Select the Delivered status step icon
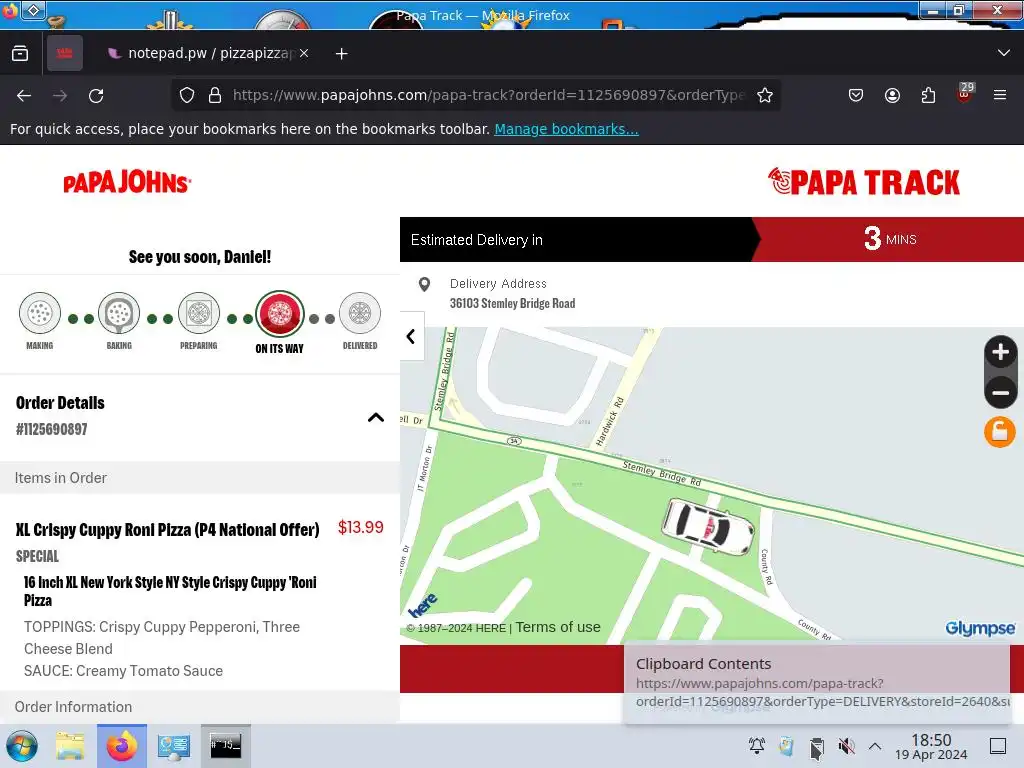This screenshot has height=768, width=1024. (360, 313)
